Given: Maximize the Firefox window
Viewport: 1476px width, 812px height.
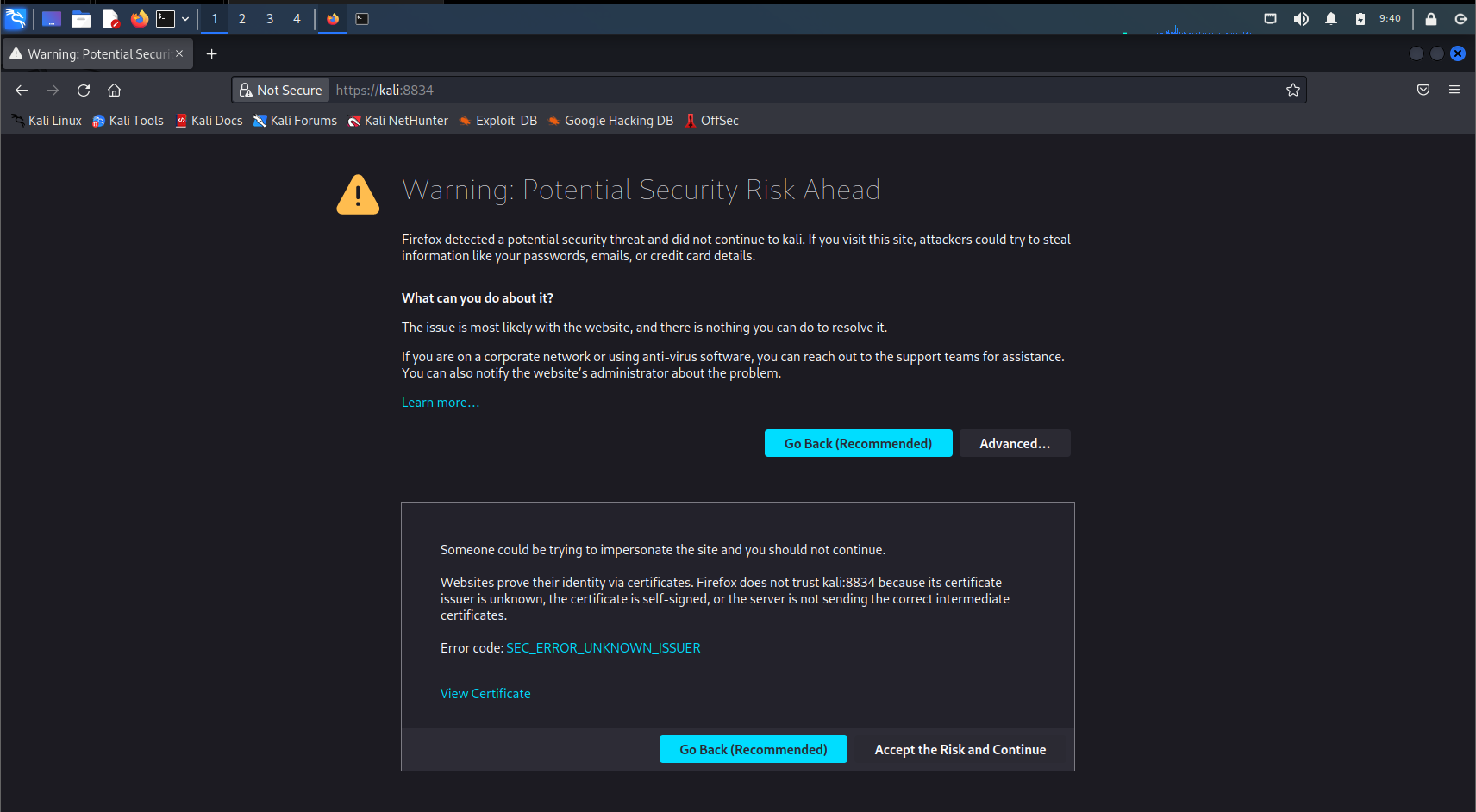Looking at the screenshot, I should [1437, 53].
